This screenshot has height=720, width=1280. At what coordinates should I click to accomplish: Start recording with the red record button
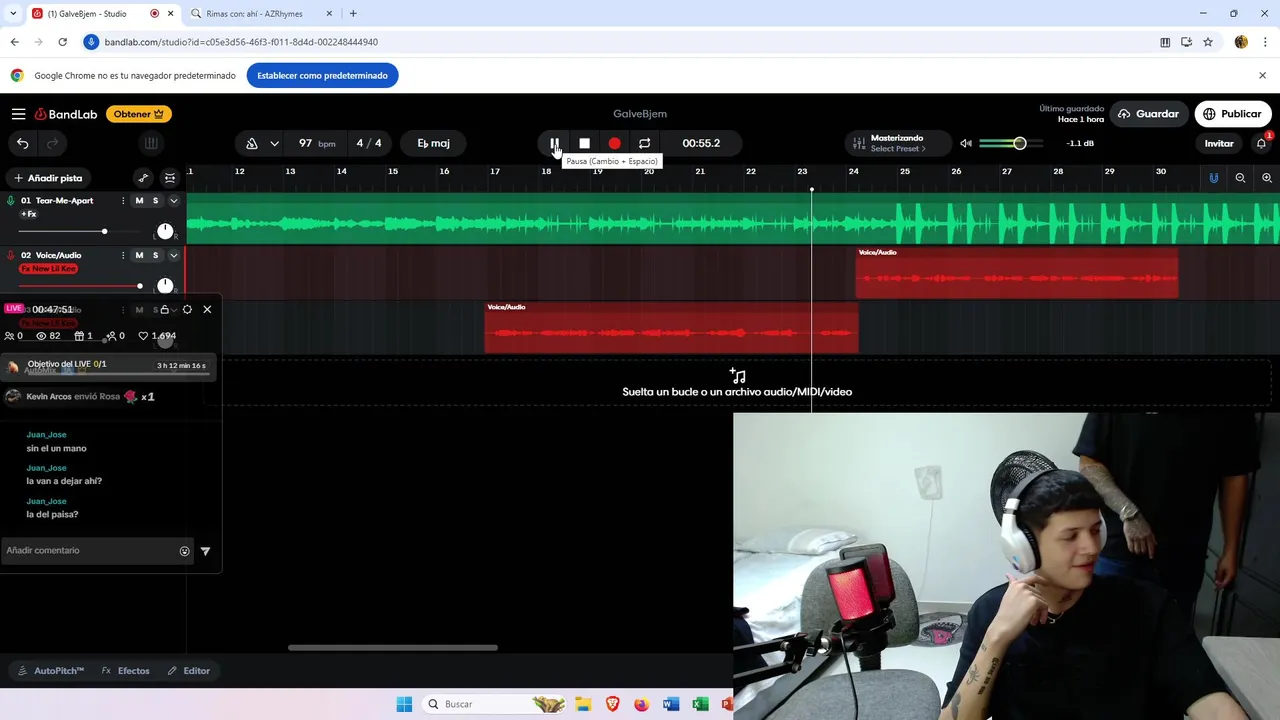[614, 143]
